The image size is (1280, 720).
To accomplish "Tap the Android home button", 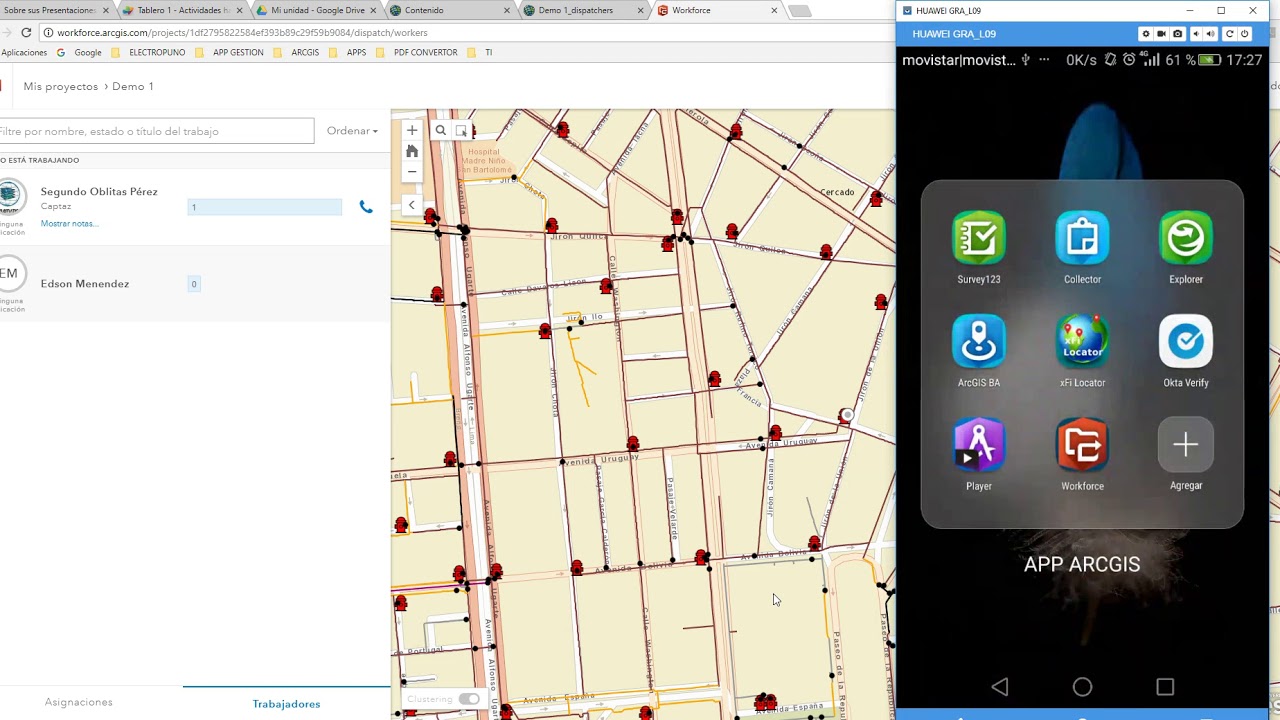I will [1082, 687].
